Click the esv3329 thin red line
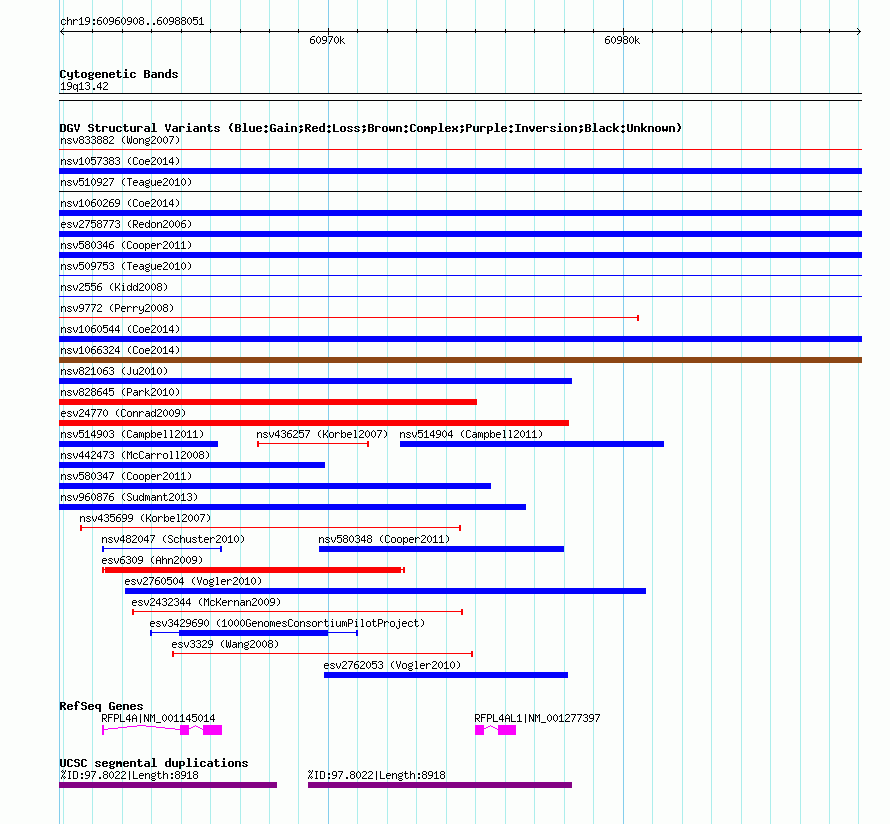890x824 pixels. tap(322, 654)
